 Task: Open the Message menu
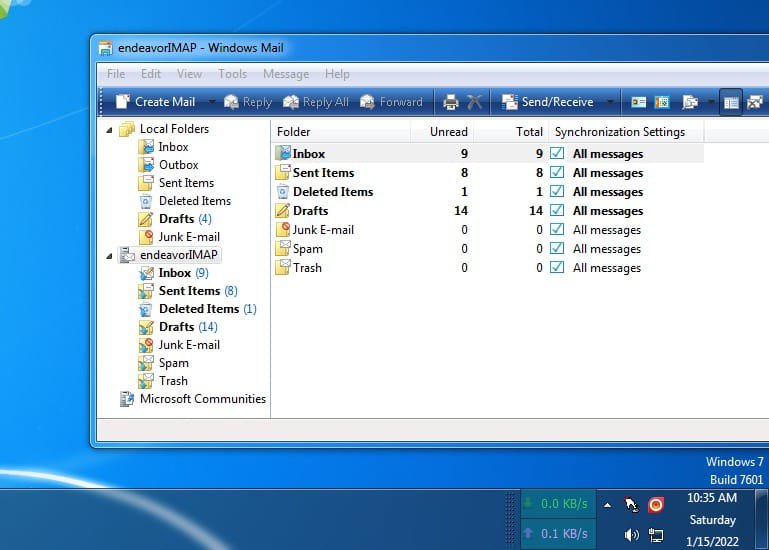285,74
